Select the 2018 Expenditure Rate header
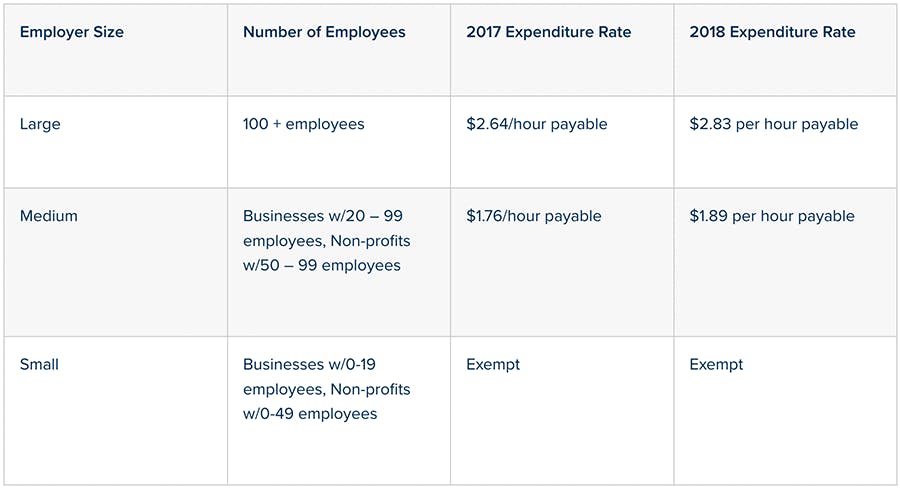 tap(772, 32)
